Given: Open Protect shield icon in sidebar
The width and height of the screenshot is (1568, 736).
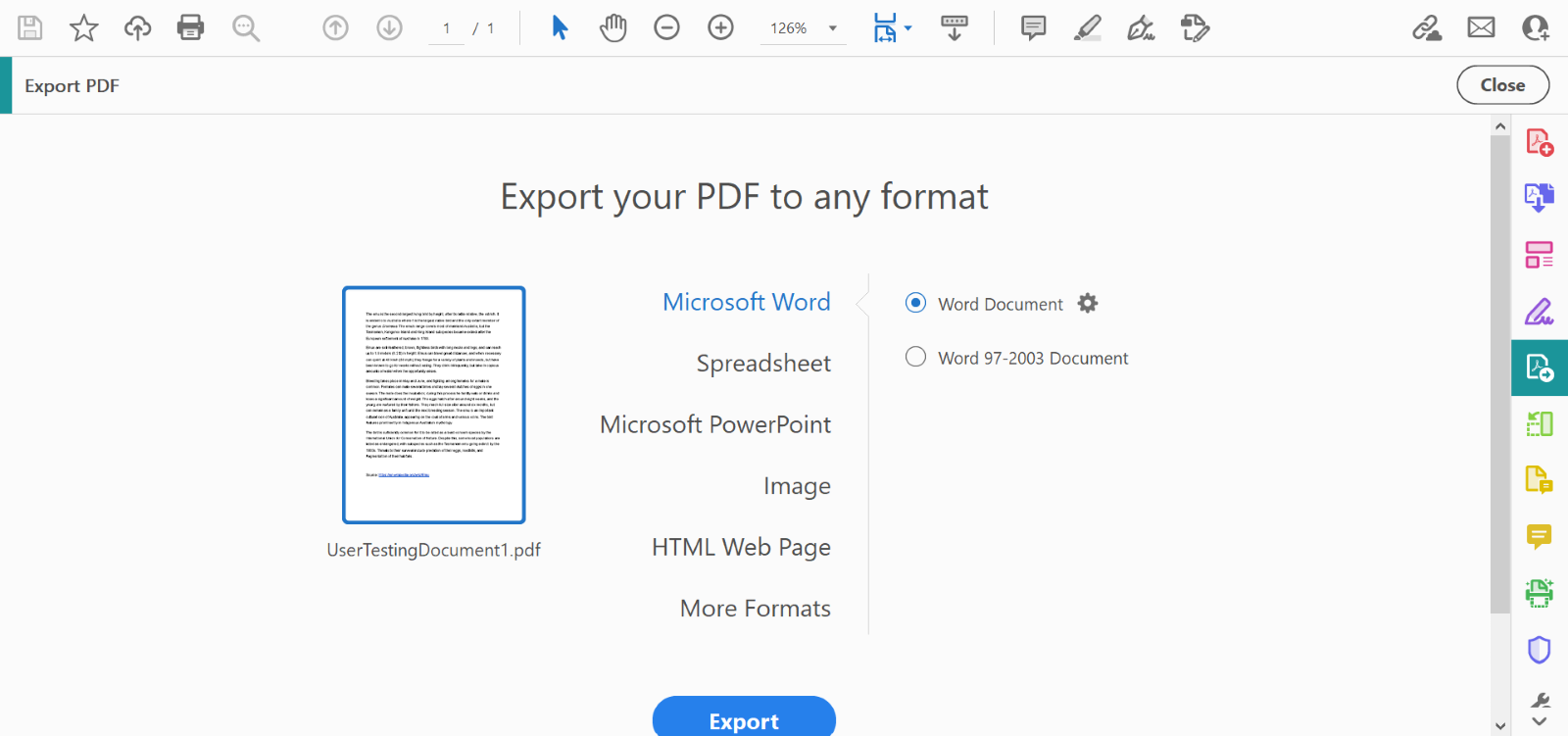Looking at the screenshot, I should [x=1540, y=649].
